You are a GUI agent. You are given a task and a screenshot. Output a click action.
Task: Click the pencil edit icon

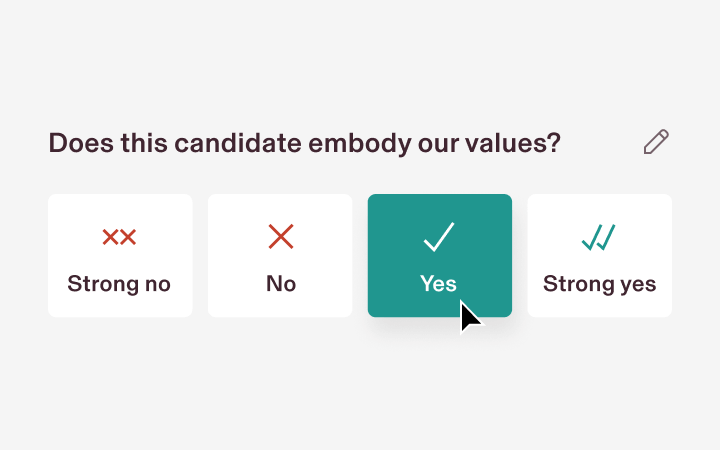point(656,142)
